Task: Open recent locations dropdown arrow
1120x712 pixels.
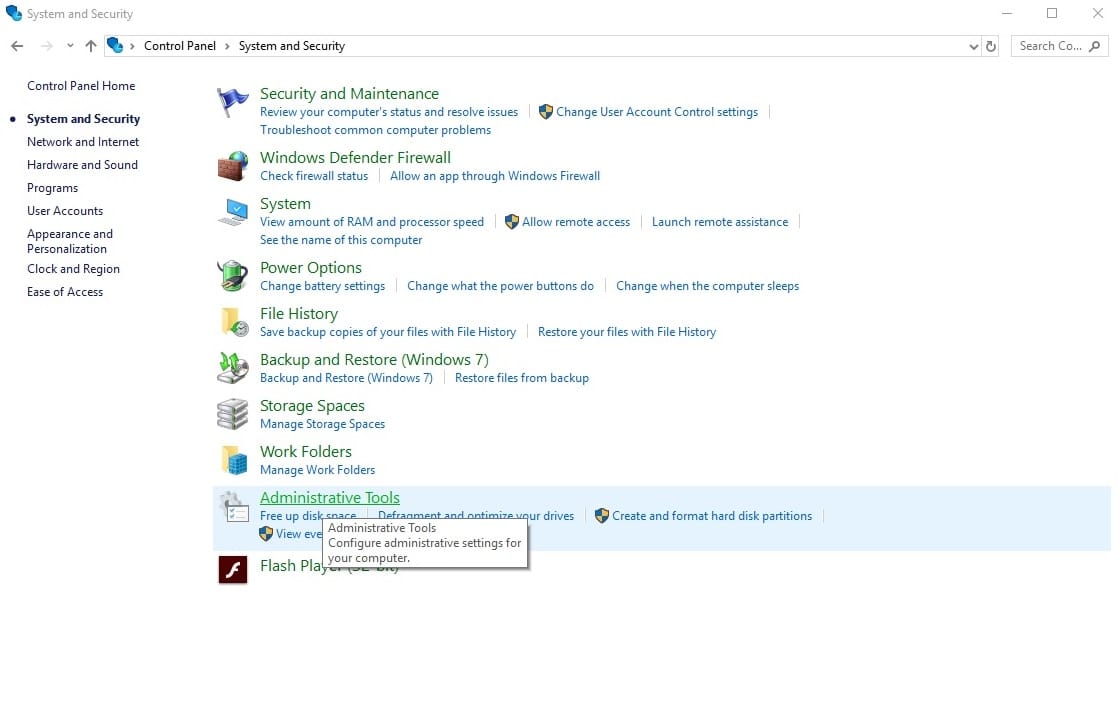Action: pos(70,46)
